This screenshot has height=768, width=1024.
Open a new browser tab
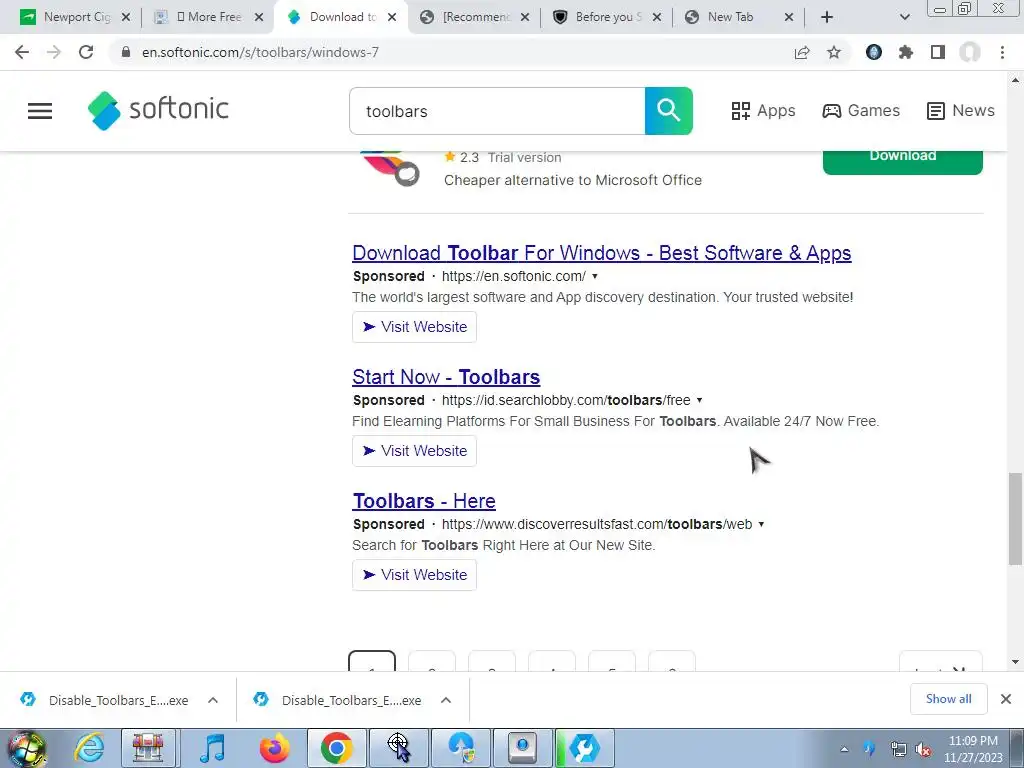tap(827, 17)
